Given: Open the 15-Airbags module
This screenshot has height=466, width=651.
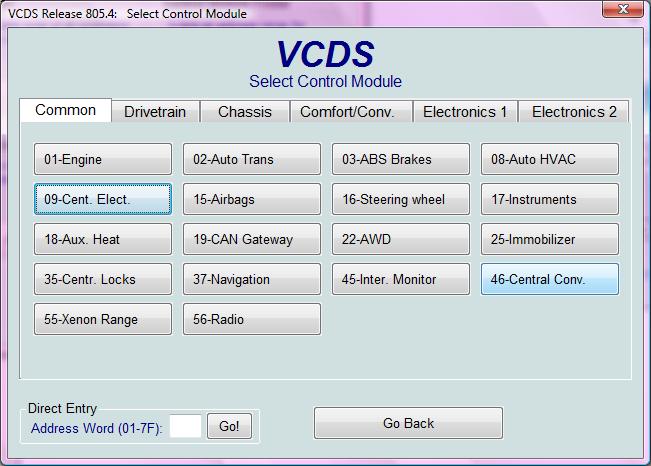Looking at the screenshot, I should (252, 199).
